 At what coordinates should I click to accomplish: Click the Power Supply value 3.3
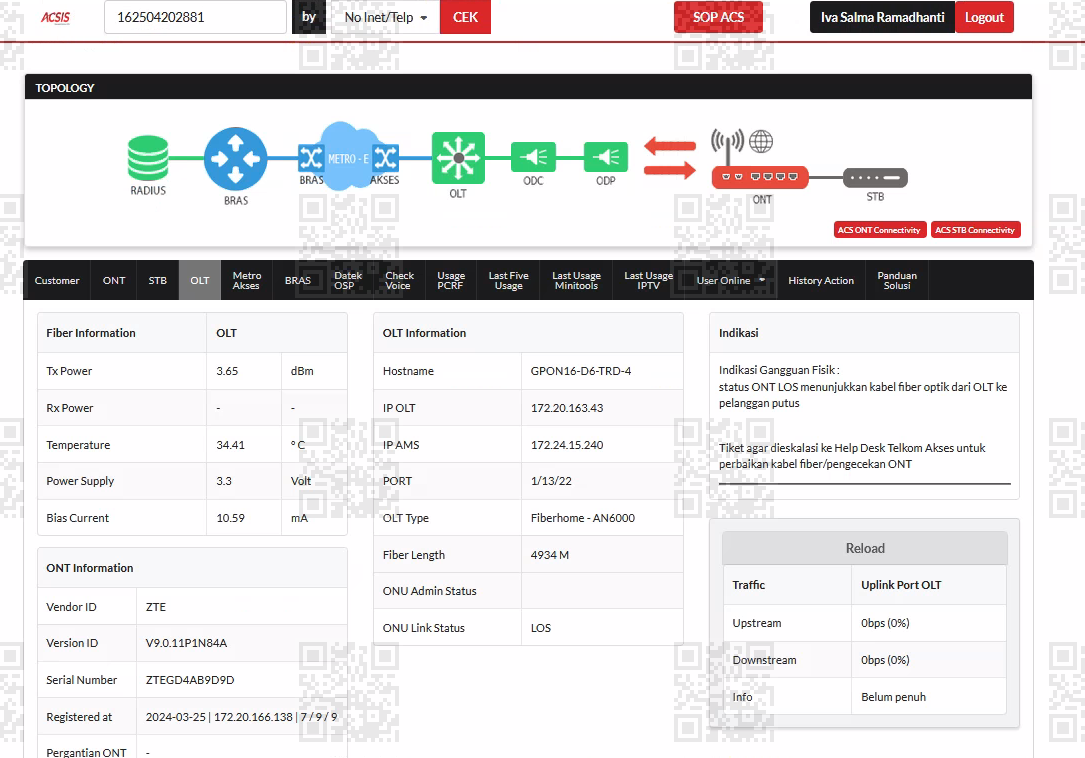(x=224, y=481)
